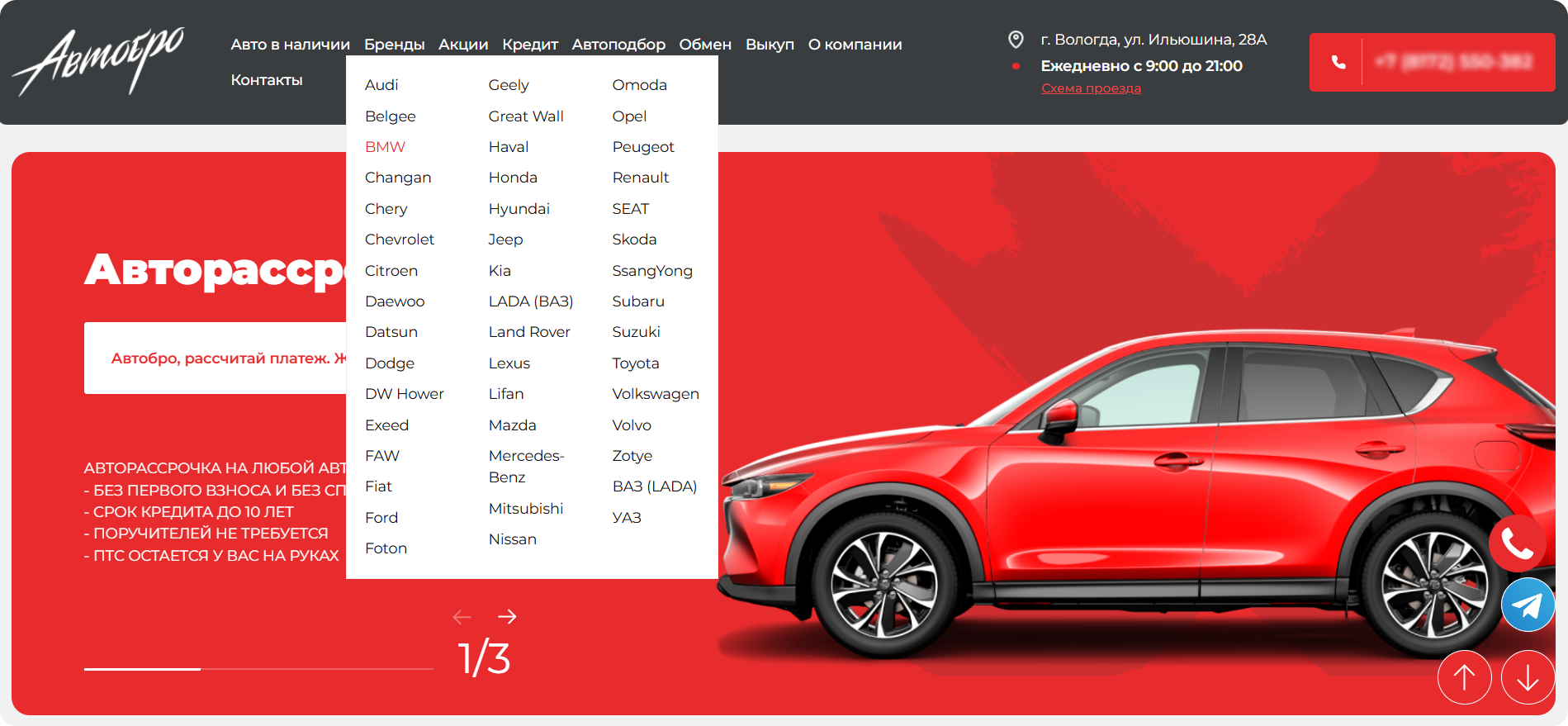Click the Автобро logo
Viewport: 1568px width, 726px height.
pyautogui.click(x=99, y=62)
